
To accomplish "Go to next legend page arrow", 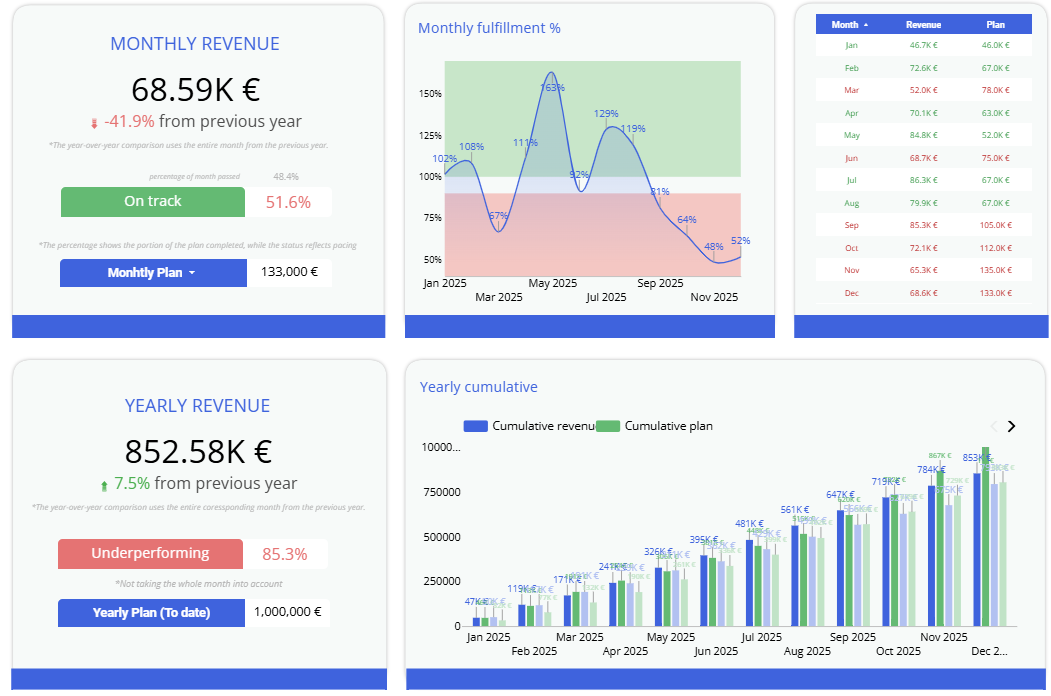I will (1011, 426).
